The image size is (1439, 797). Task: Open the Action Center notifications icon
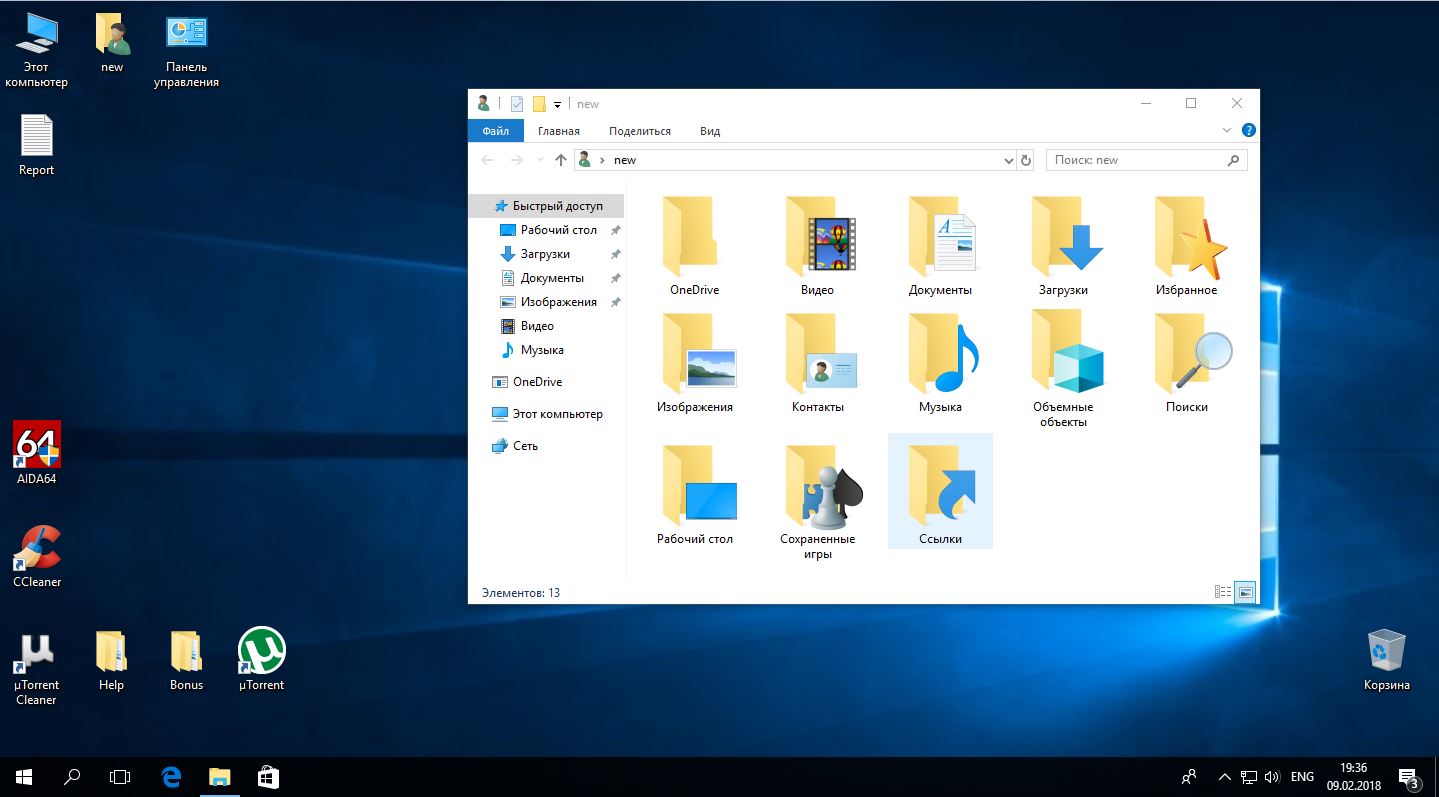1409,777
